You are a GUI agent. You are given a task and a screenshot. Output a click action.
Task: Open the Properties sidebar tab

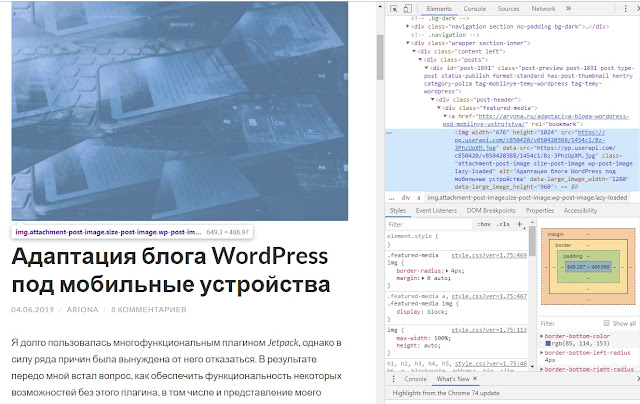(540, 211)
